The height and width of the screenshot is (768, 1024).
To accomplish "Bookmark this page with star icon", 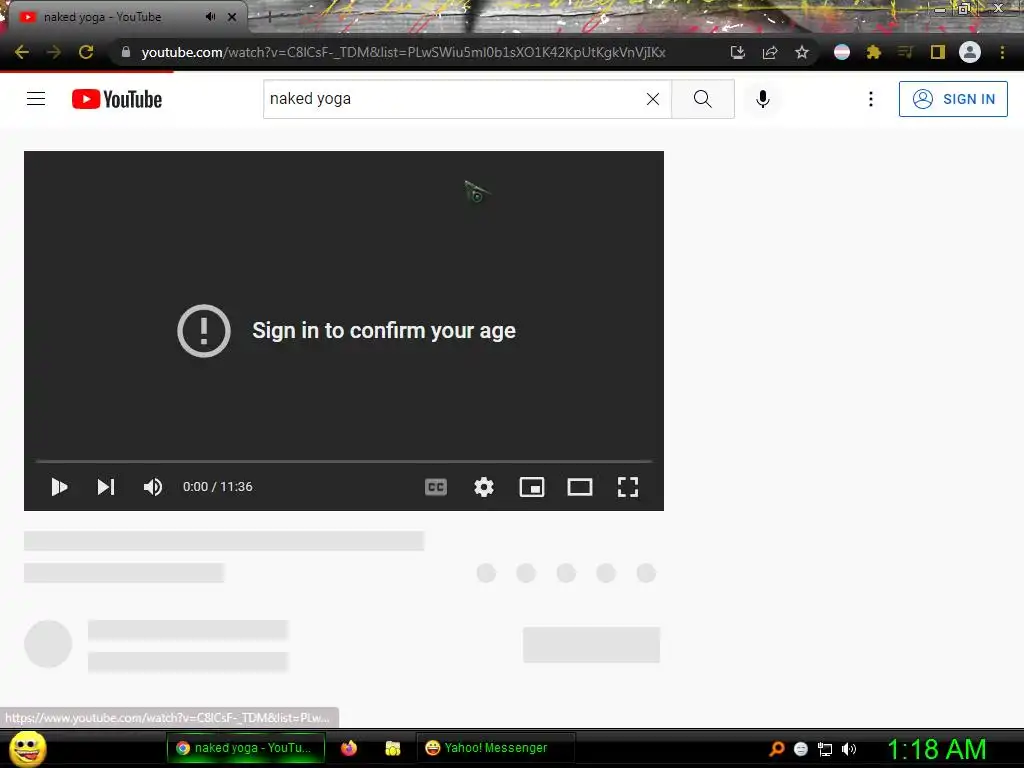I will click(x=802, y=52).
